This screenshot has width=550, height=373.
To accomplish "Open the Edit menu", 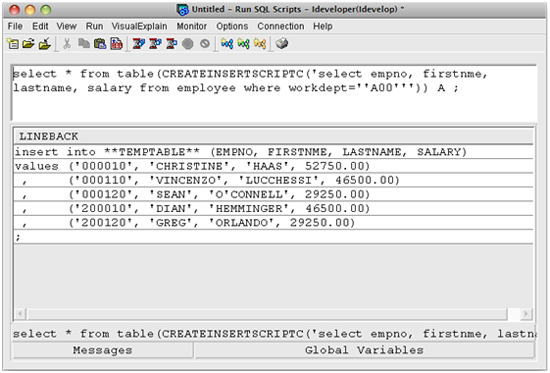I will [40, 26].
